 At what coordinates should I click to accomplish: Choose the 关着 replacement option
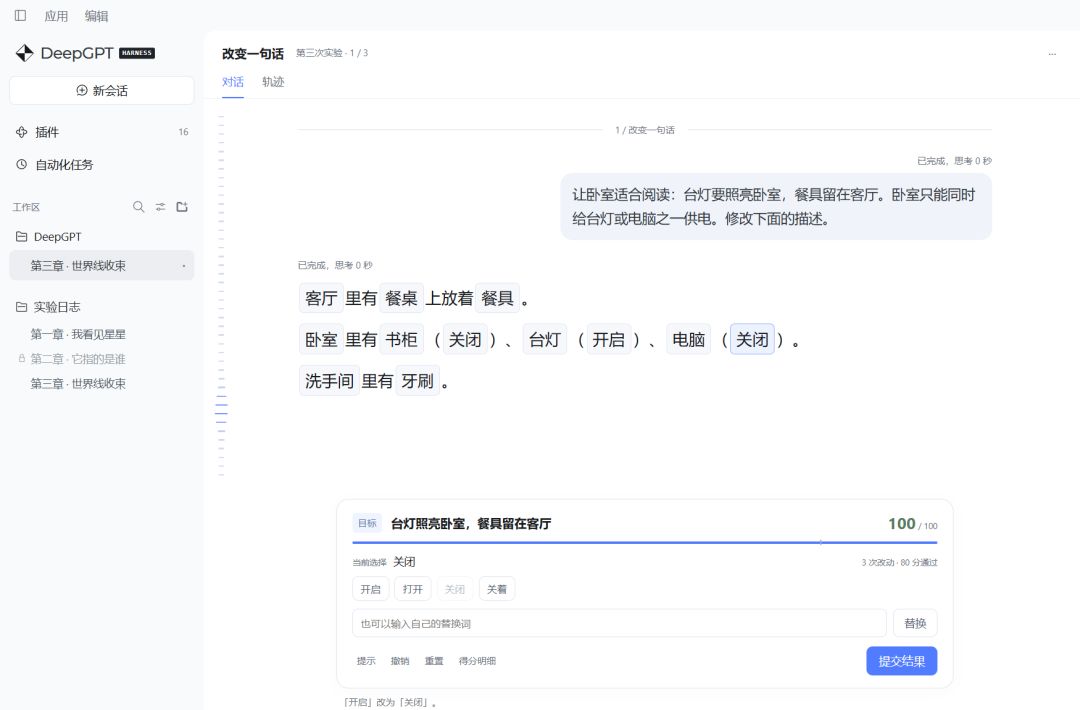pyautogui.click(x=497, y=589)
